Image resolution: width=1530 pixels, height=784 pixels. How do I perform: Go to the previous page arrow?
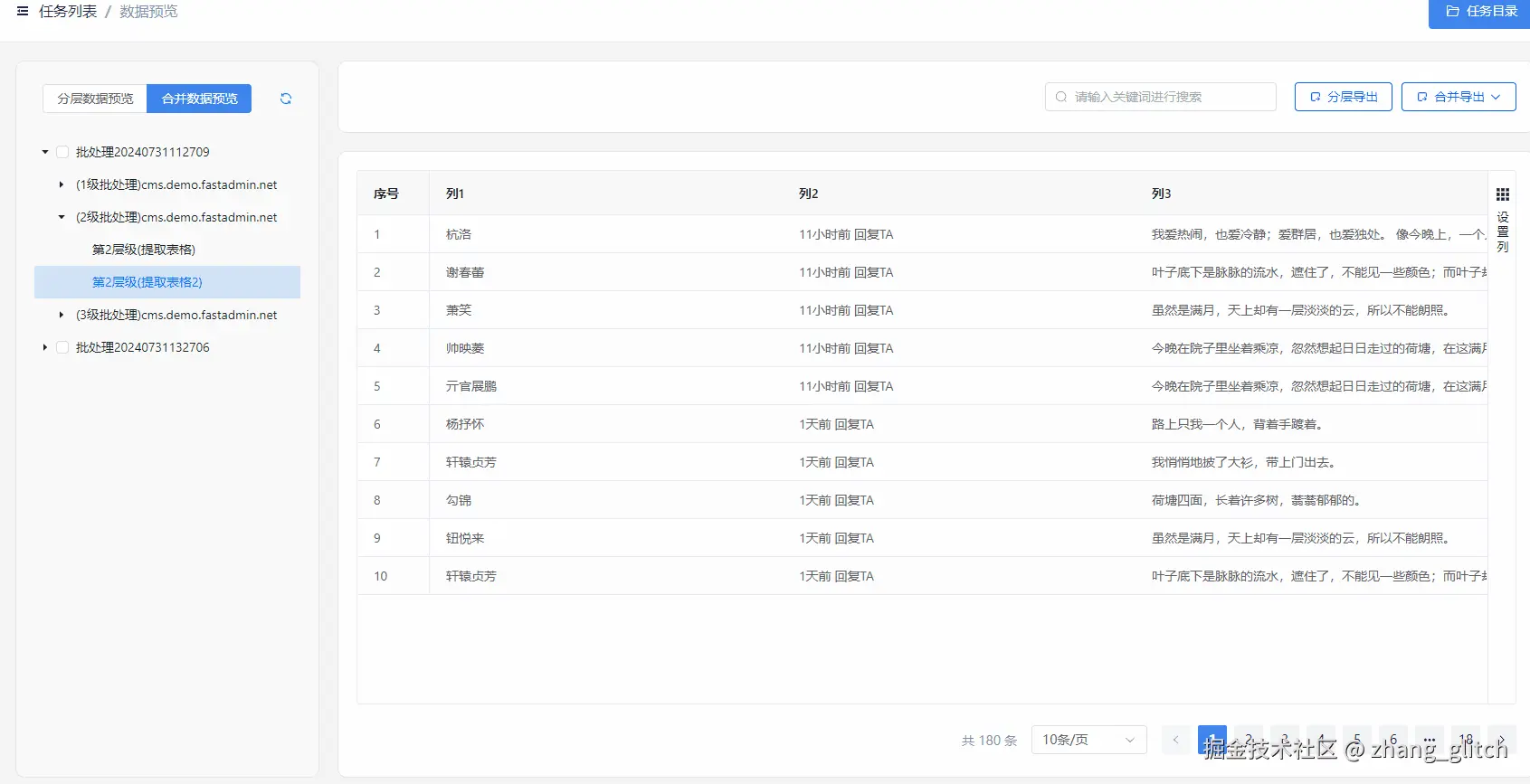(x=1176, y=740)
